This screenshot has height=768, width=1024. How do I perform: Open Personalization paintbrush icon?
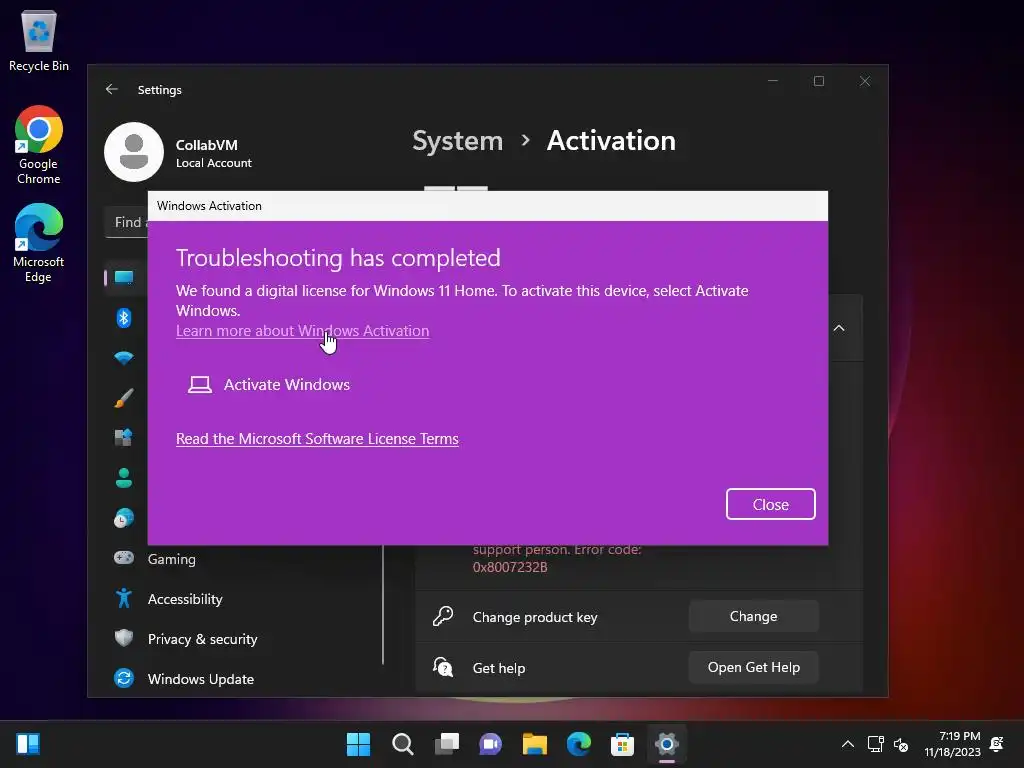[x=124, y=398]
